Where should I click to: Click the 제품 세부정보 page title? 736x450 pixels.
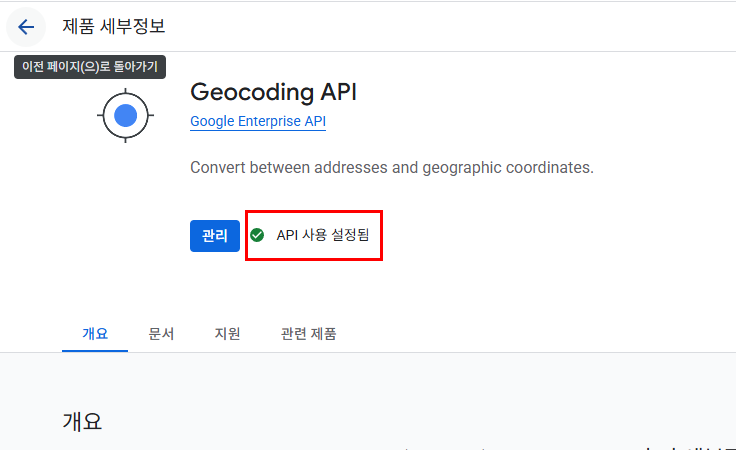point(114,26)
